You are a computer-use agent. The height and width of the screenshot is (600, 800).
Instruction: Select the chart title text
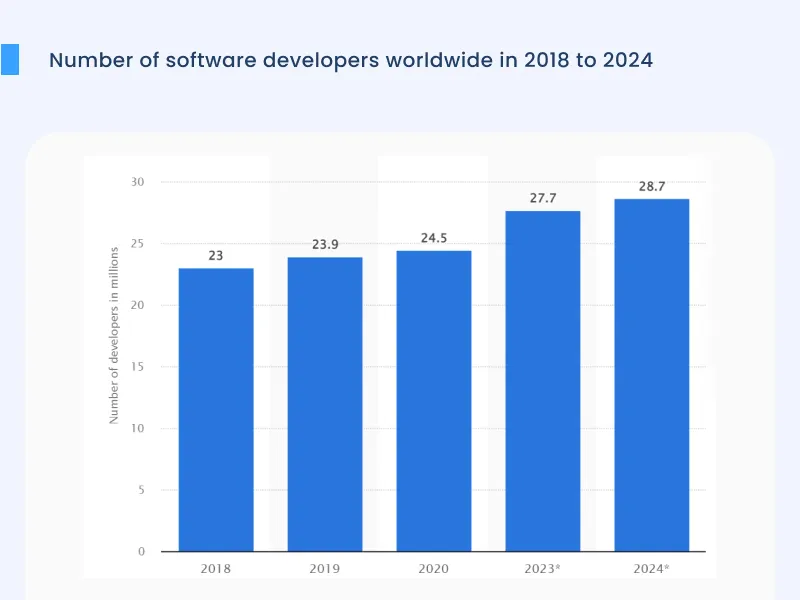tap(352, 60)
